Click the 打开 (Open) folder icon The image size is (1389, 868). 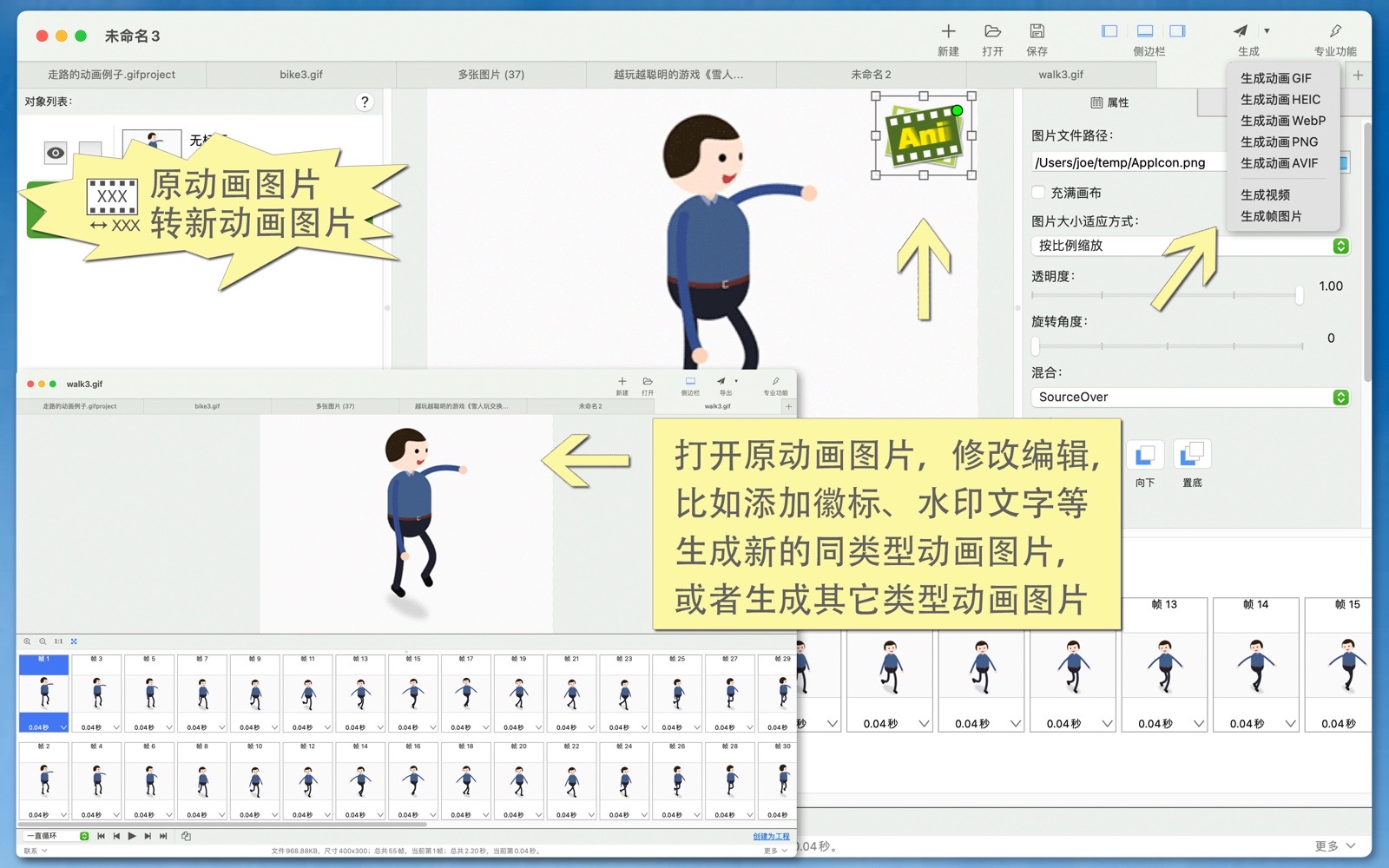(x=992, y=32)
